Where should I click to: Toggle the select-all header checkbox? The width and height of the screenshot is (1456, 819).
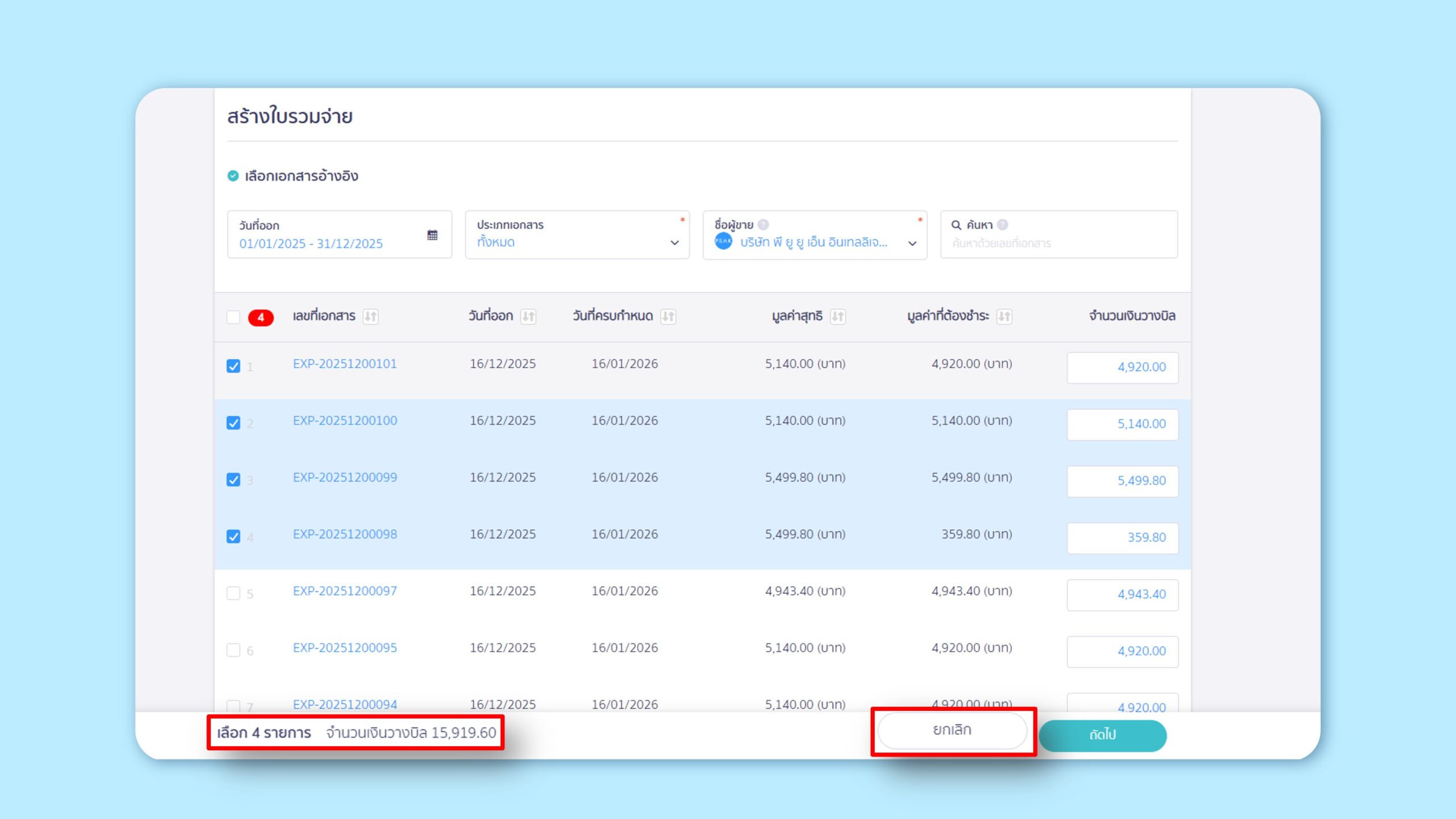click(233, 317)
